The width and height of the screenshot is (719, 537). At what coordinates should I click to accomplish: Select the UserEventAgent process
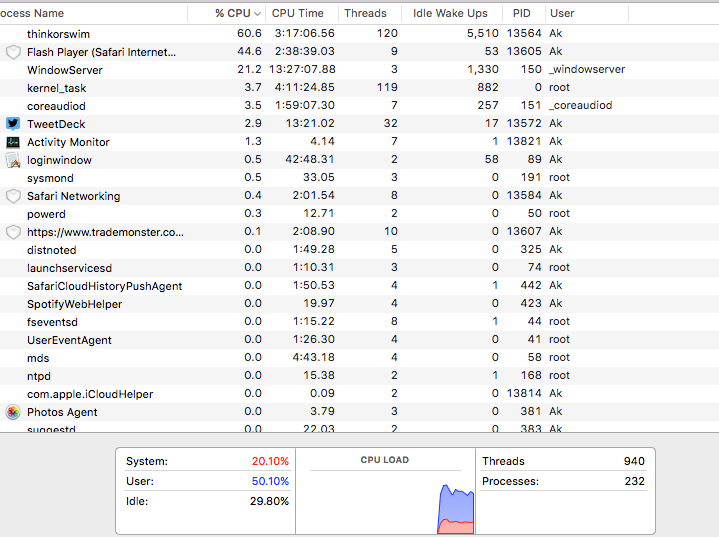pos(69,340)
